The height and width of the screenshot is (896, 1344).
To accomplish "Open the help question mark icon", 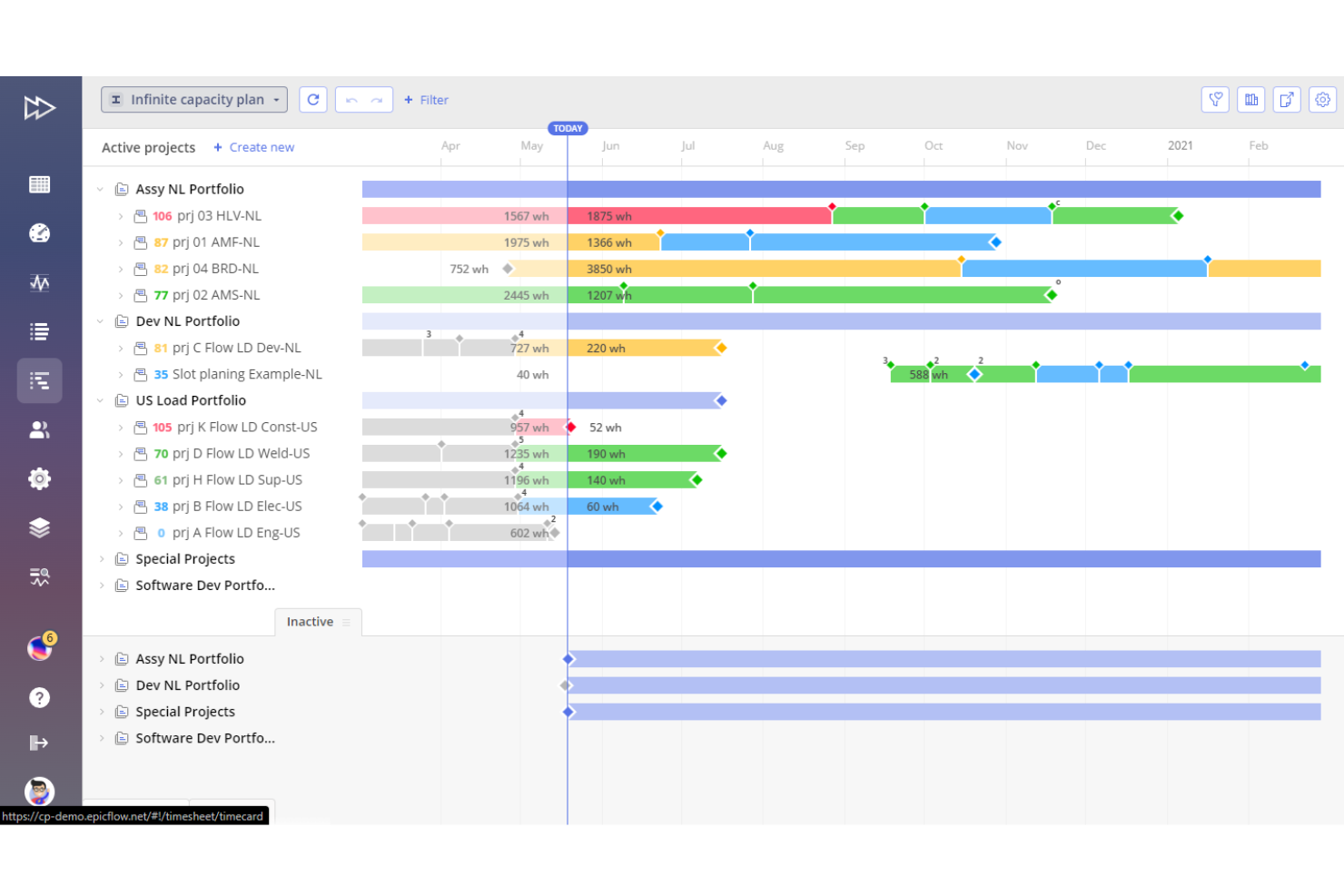I will coord(39,697).
